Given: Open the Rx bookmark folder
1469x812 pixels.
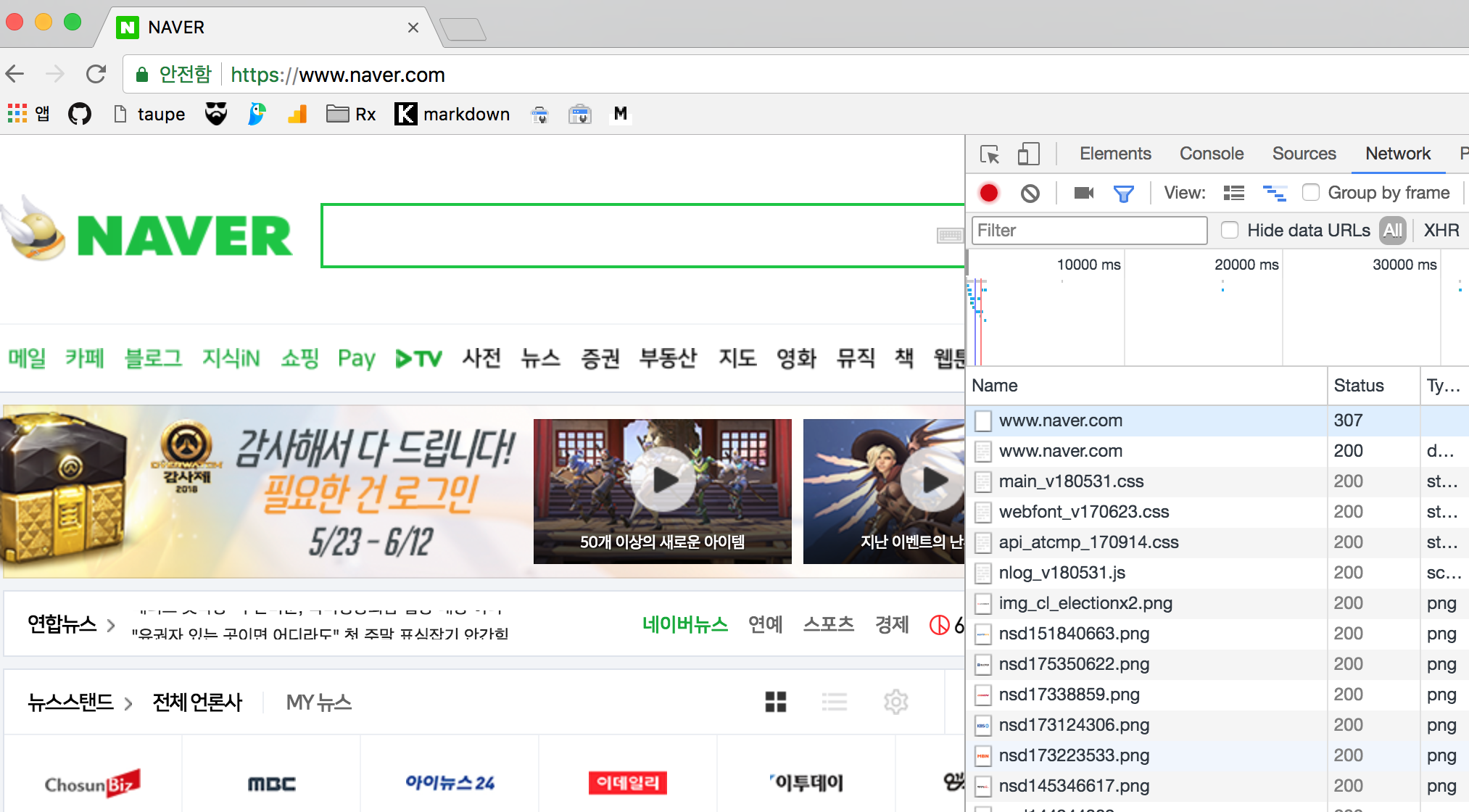Looking at the screenshot, I should point(351,114).
